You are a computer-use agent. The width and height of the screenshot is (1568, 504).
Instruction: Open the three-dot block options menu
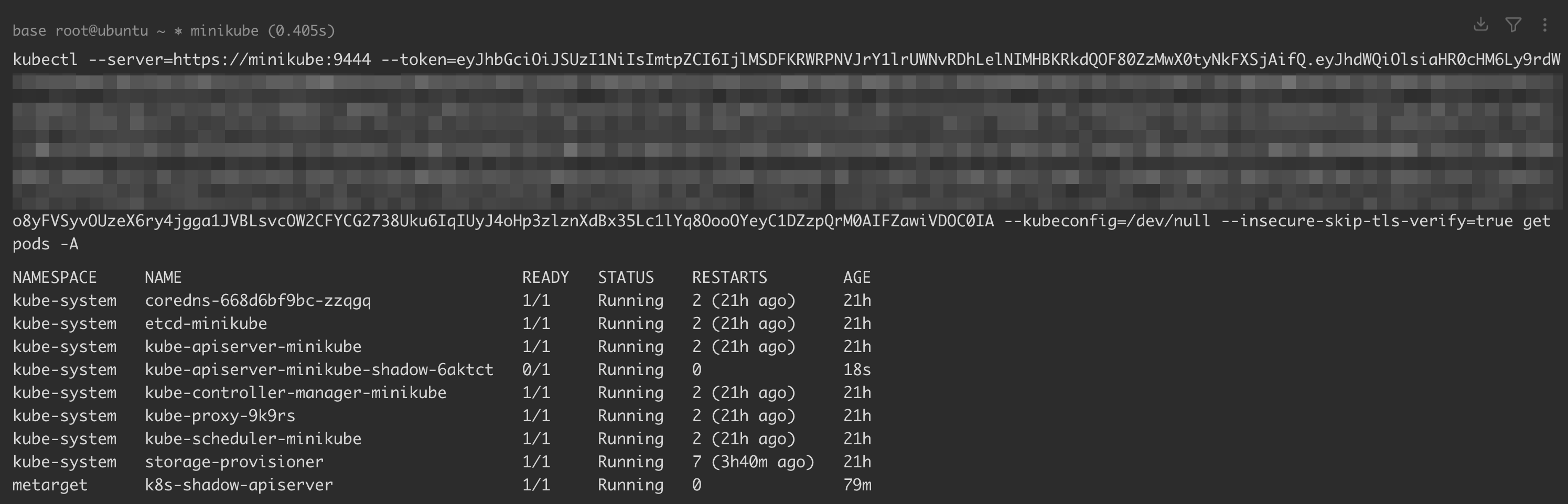click(x=1545, y=24)
